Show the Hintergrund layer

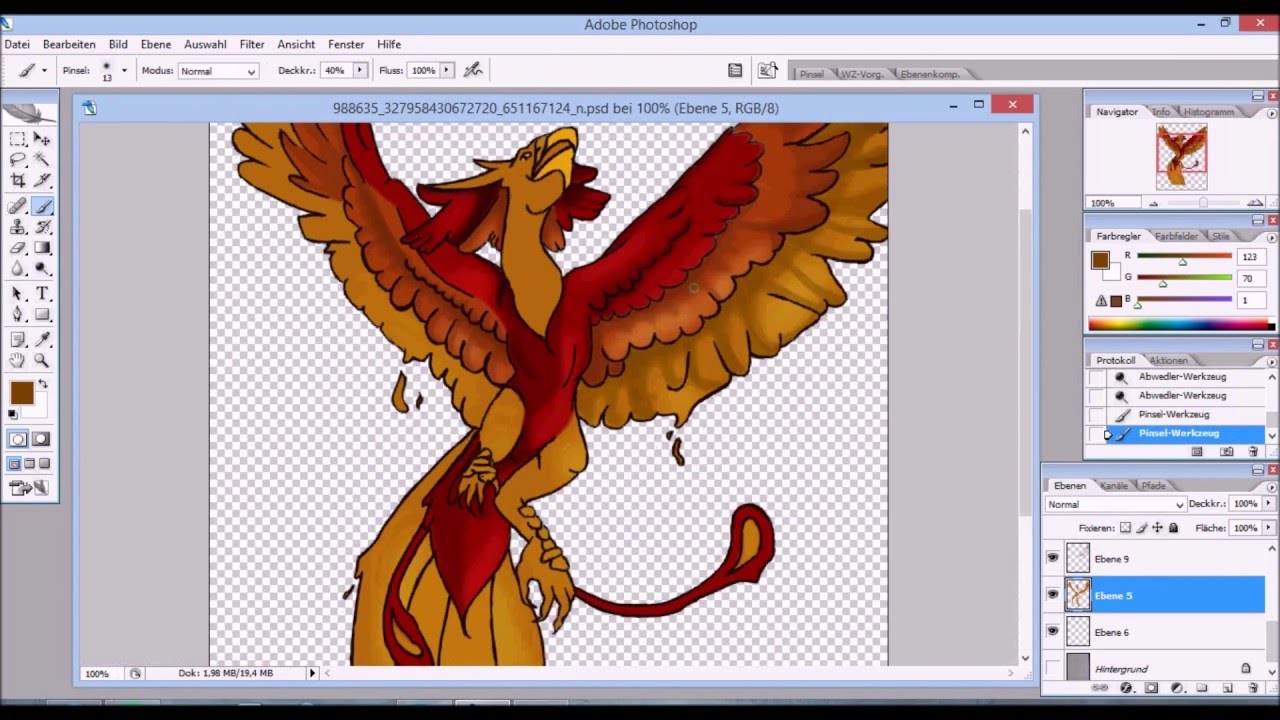[x=1052, y=668]
